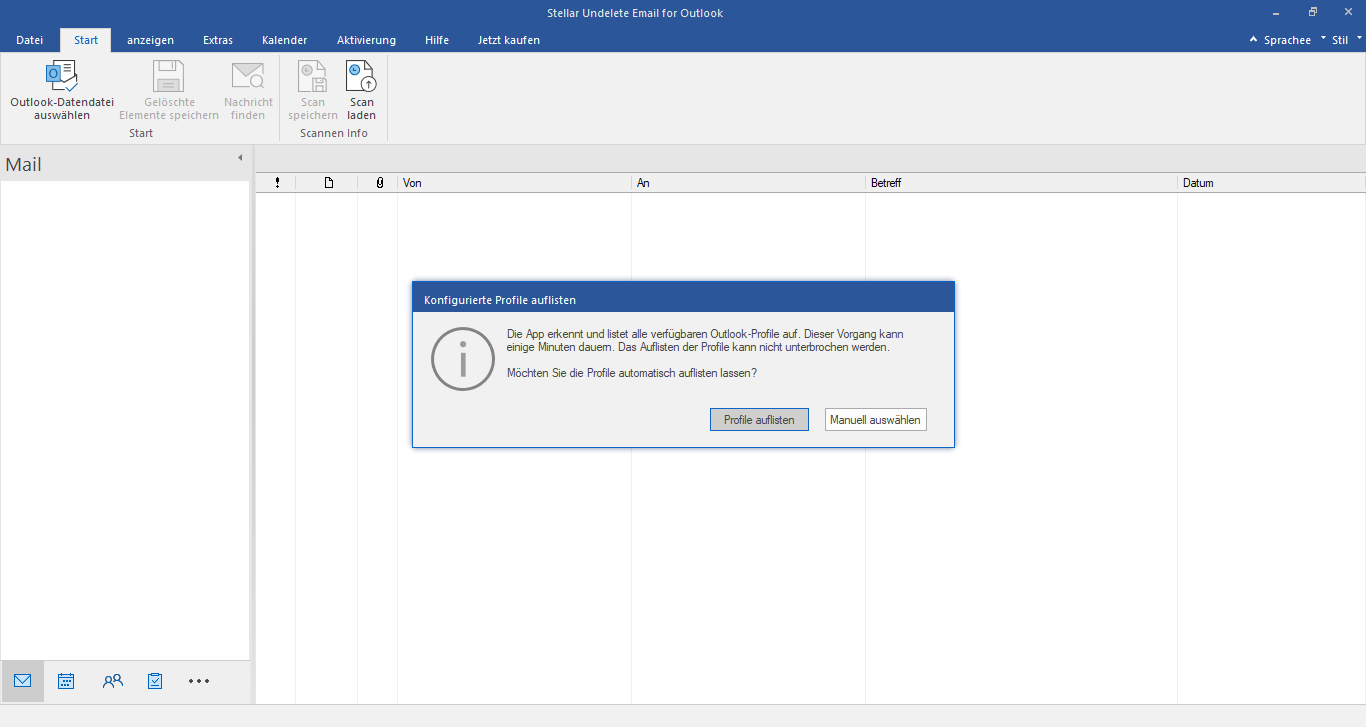Viewport: 1366px width, 727px height.
Task: Open the tasks clipboard icon
Action: (x=155, y=681)
